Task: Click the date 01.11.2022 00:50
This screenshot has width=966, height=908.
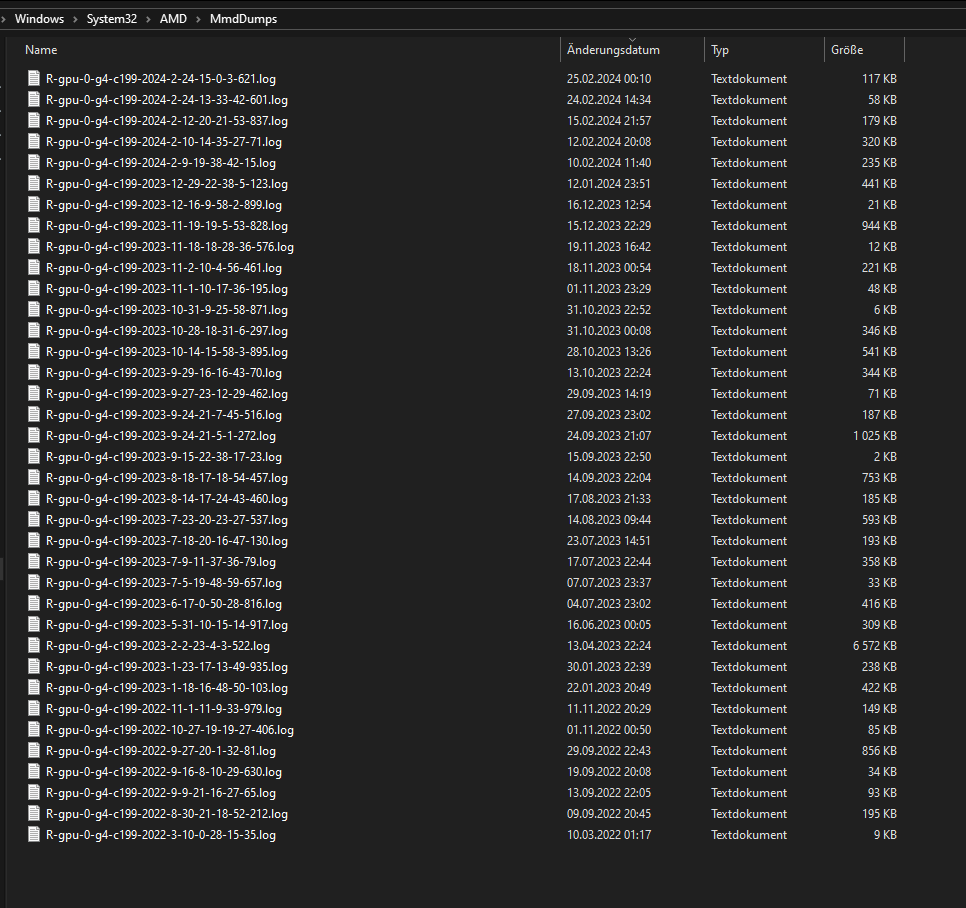Action: click(x=609, y=730)
